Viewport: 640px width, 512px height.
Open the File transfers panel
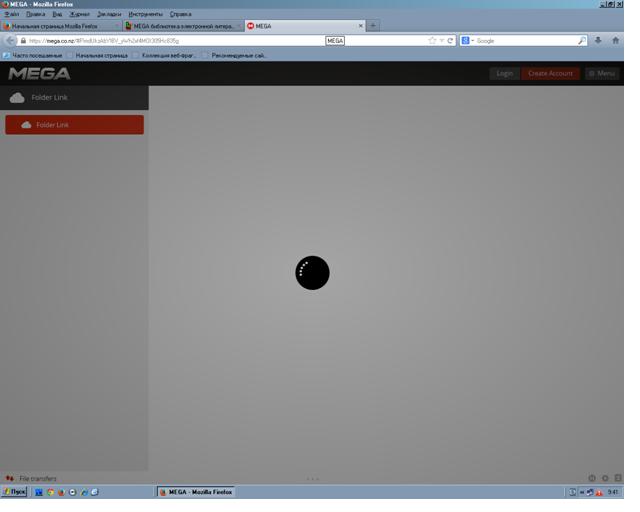click(x=38, y=478)
